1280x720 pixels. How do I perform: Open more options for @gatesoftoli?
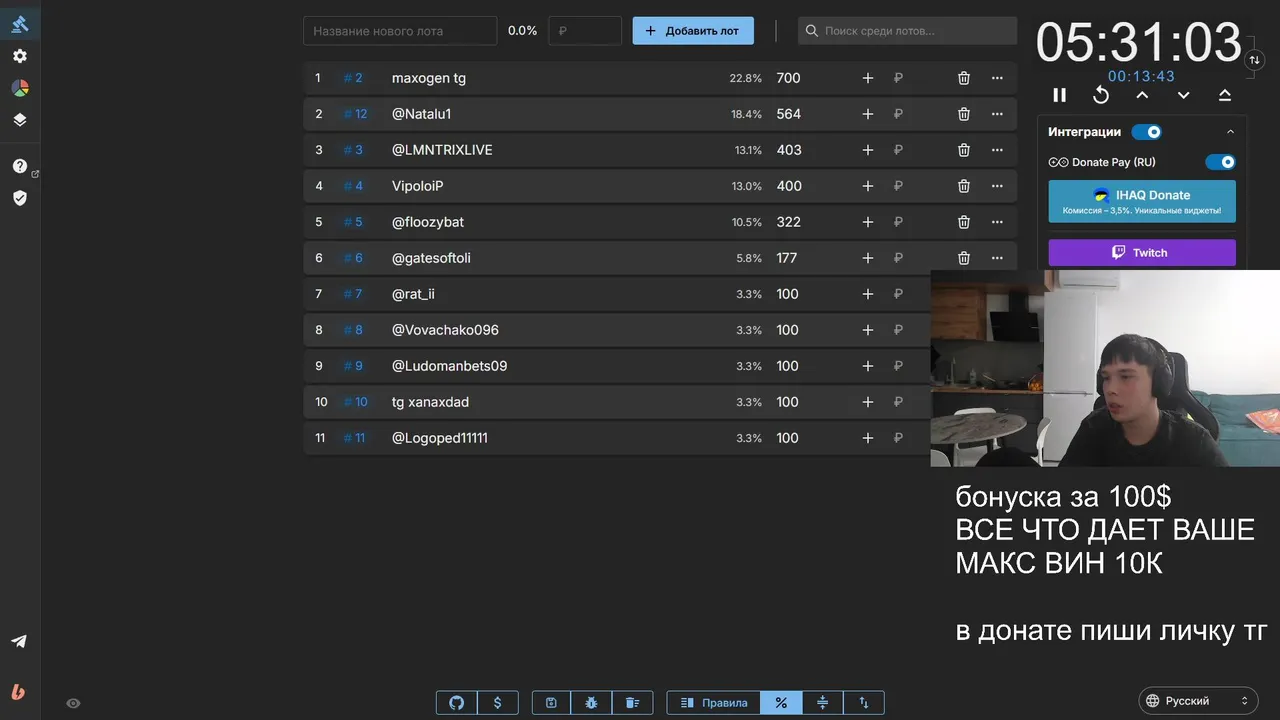pos(997,258)
